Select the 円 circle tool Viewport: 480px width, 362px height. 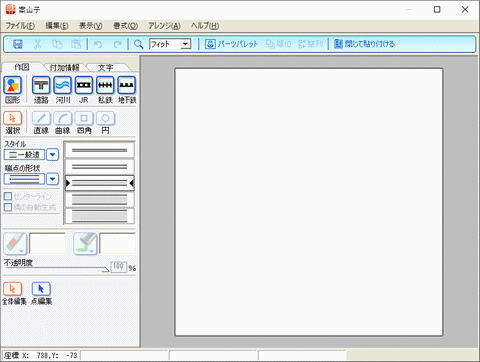pos(105,118)
